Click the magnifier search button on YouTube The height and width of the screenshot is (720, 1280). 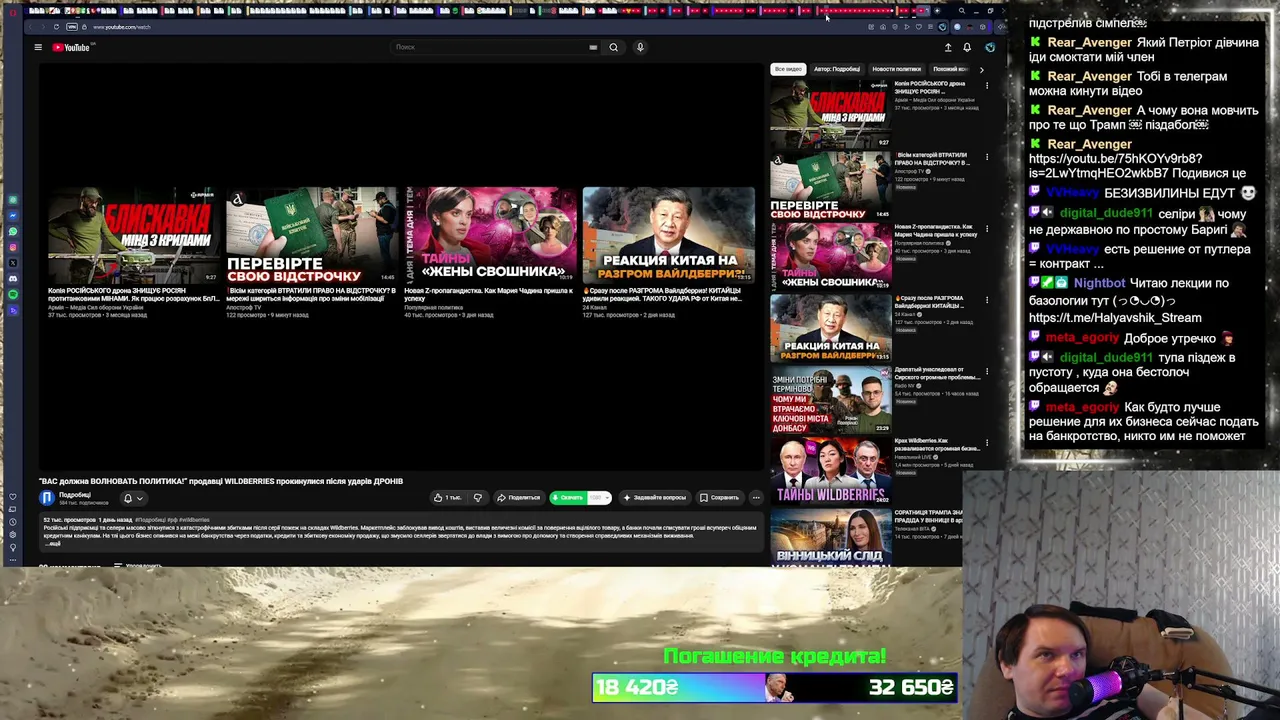click(x=614, y=47)
